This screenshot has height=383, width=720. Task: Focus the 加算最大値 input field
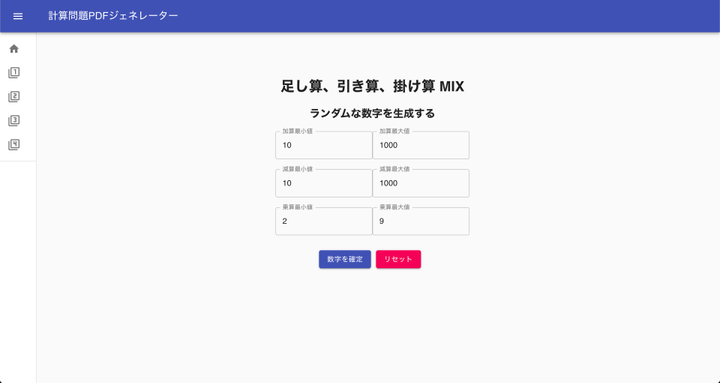[x=421, y=145]
